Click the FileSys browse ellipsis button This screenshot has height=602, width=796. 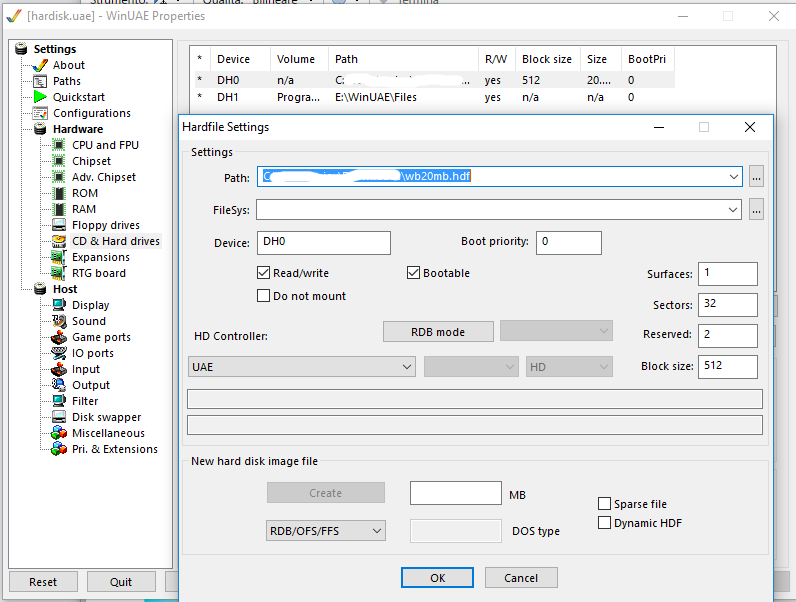click(756, 210)
